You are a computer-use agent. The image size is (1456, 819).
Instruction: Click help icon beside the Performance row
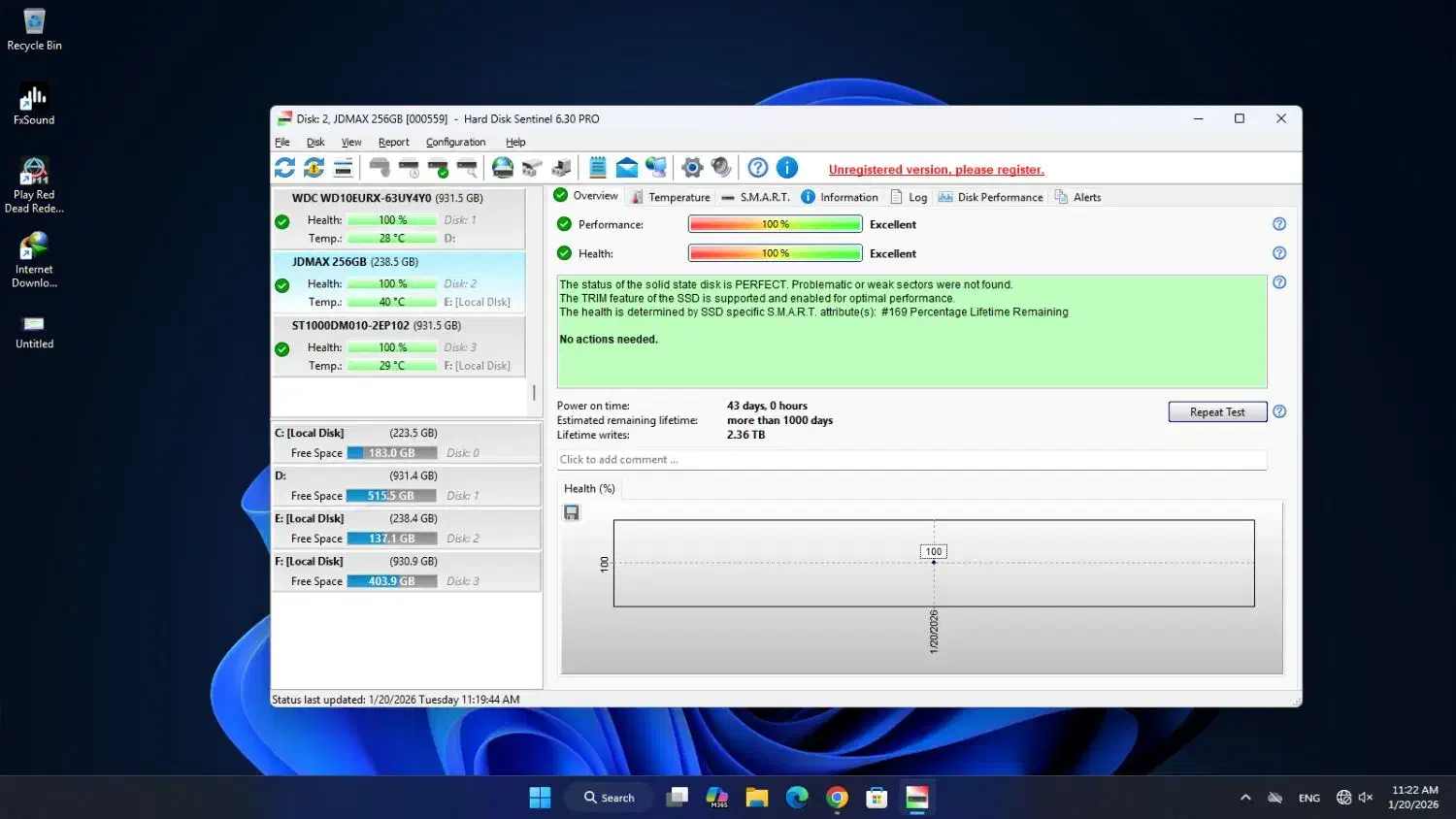pos(1279,224)
